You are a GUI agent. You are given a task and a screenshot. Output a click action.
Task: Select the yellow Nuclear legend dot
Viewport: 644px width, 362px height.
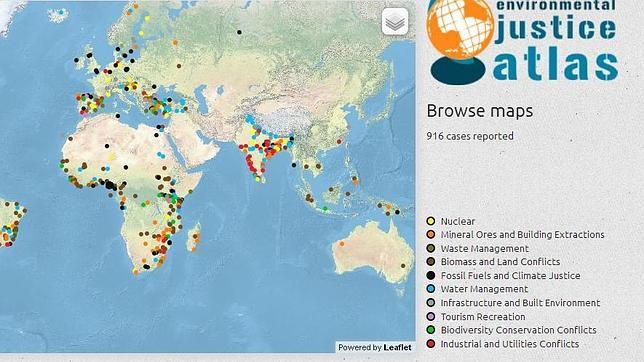point(430,221)
